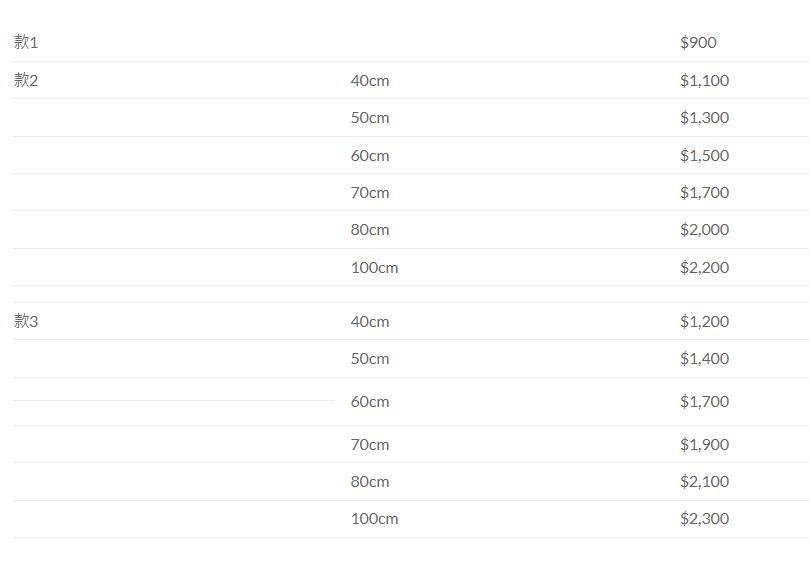Click the 100cm size priced at $2,300

click(374, 519)
